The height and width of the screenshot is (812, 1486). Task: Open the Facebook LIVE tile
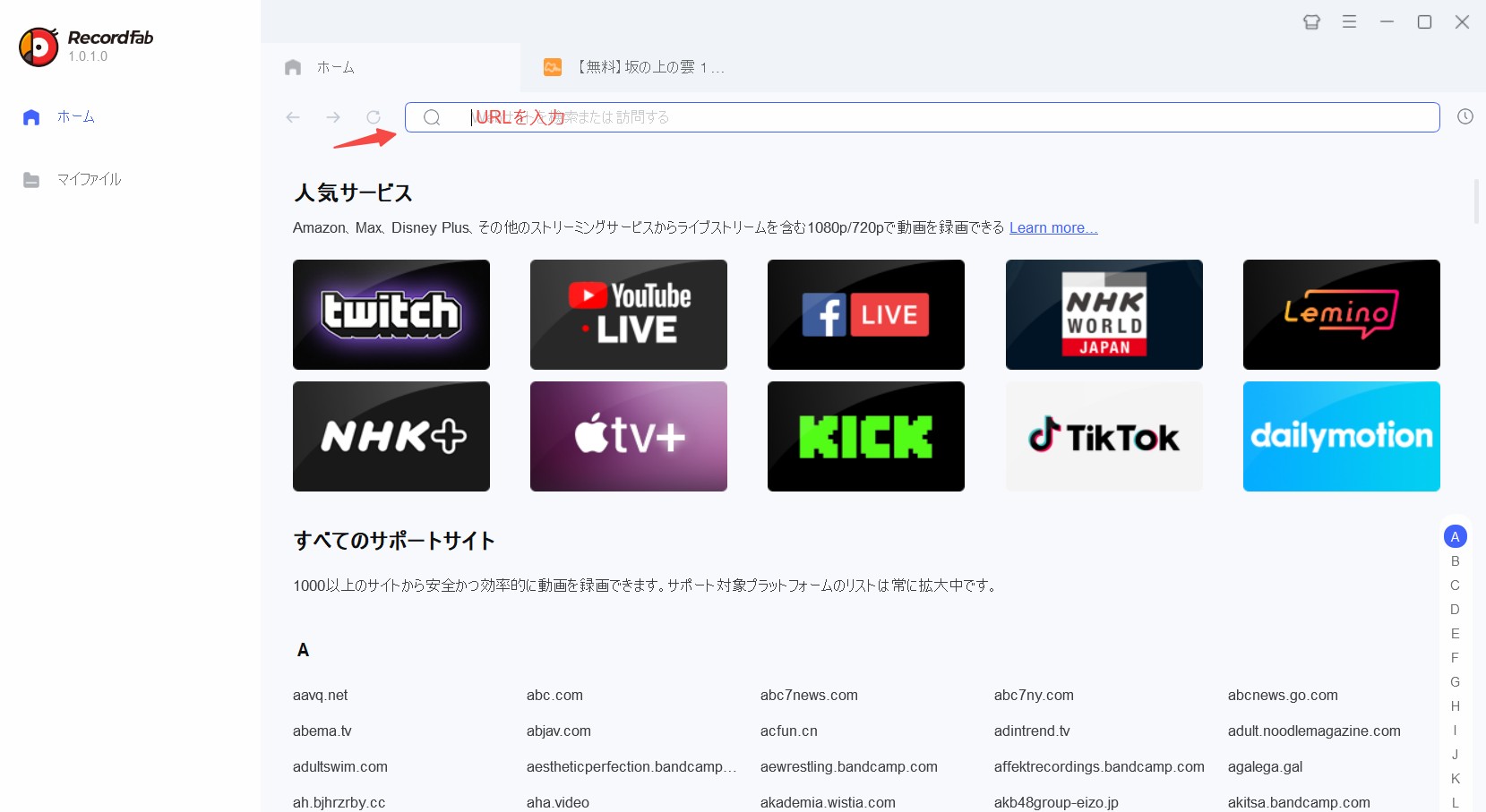coord(866,314)
